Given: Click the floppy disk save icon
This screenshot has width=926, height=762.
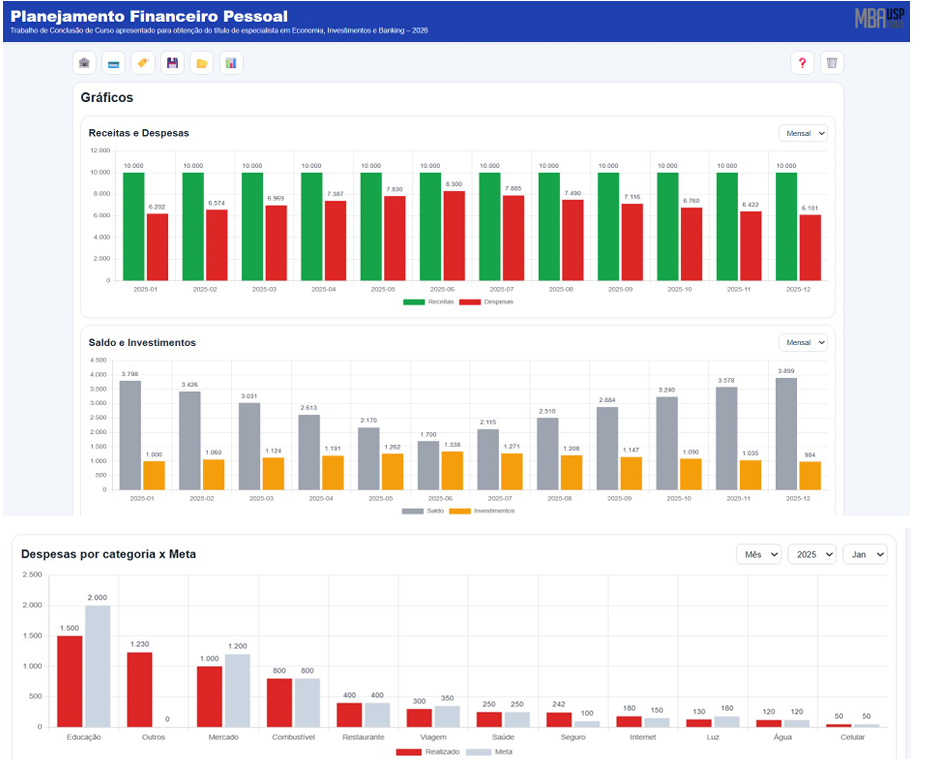Looking at the screenshot, I should 172,63.
